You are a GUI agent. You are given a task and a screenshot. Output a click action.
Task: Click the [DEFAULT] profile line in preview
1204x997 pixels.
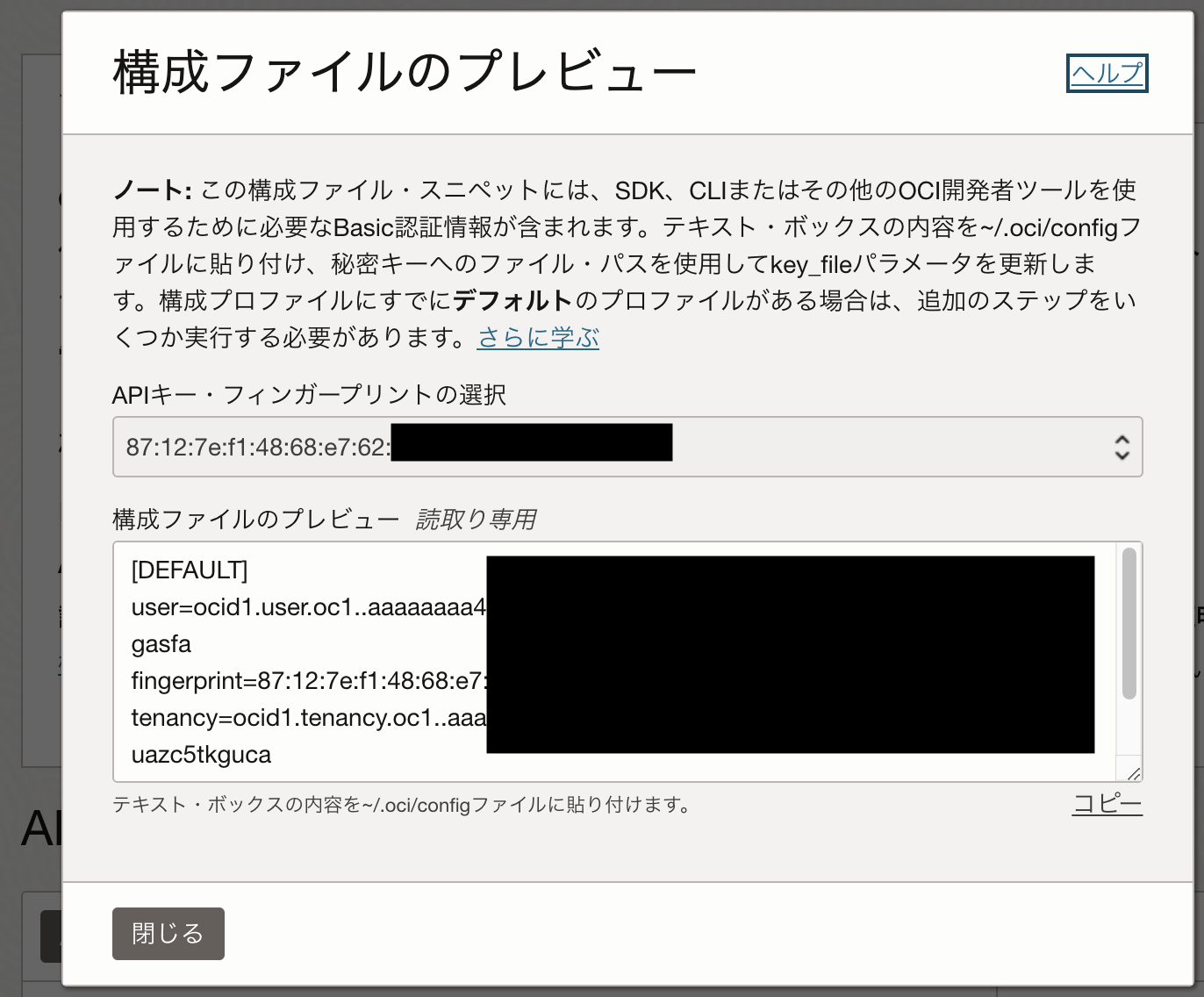(x=188, y=570)
